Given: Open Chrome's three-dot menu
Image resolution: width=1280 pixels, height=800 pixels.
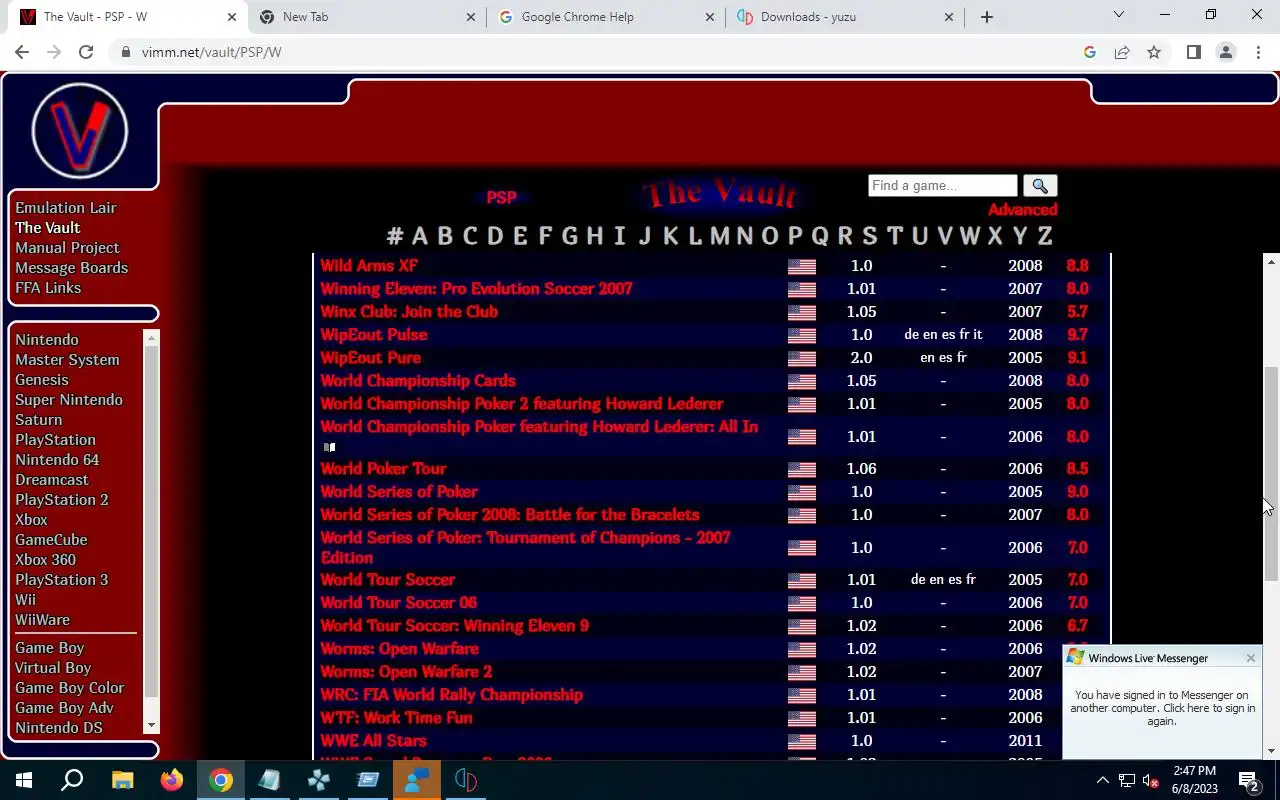Looking at the screenshot, I should click(1258, 52).
